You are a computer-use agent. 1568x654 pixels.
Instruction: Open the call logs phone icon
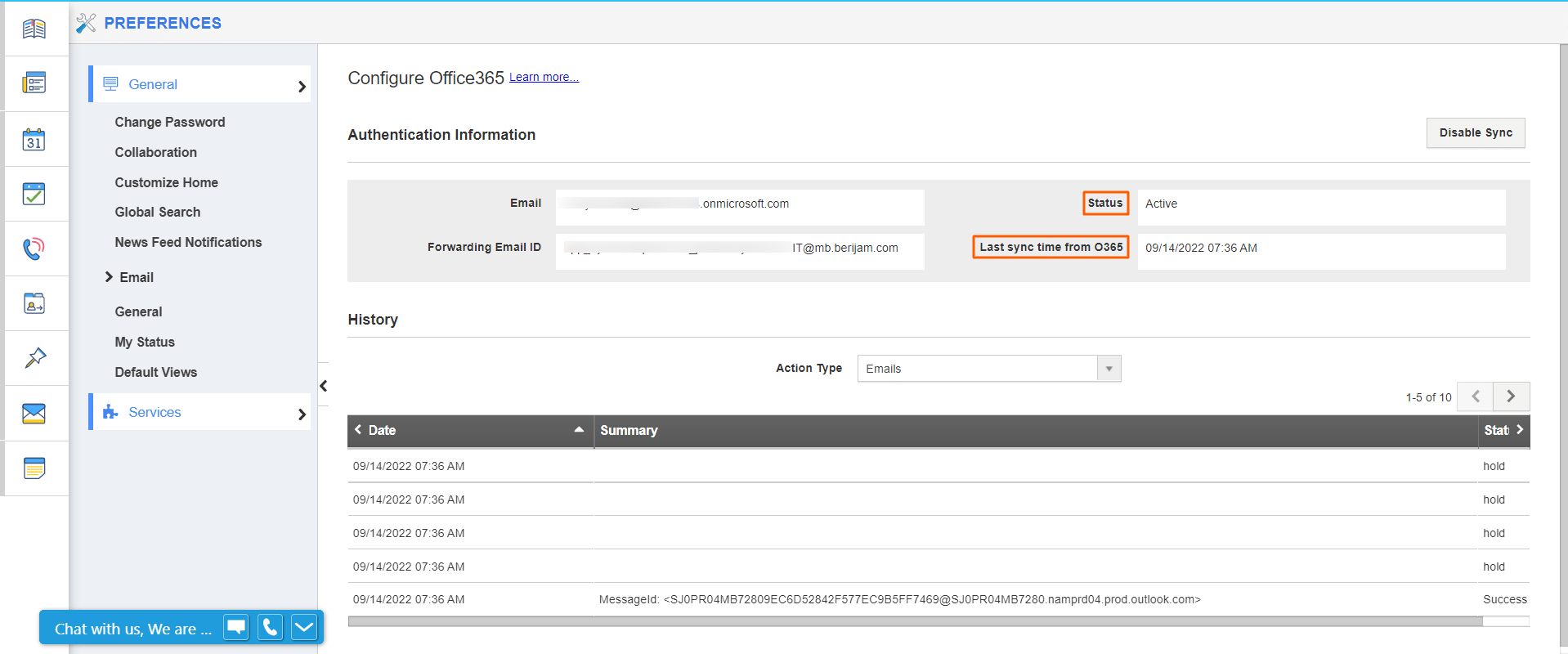34,249
